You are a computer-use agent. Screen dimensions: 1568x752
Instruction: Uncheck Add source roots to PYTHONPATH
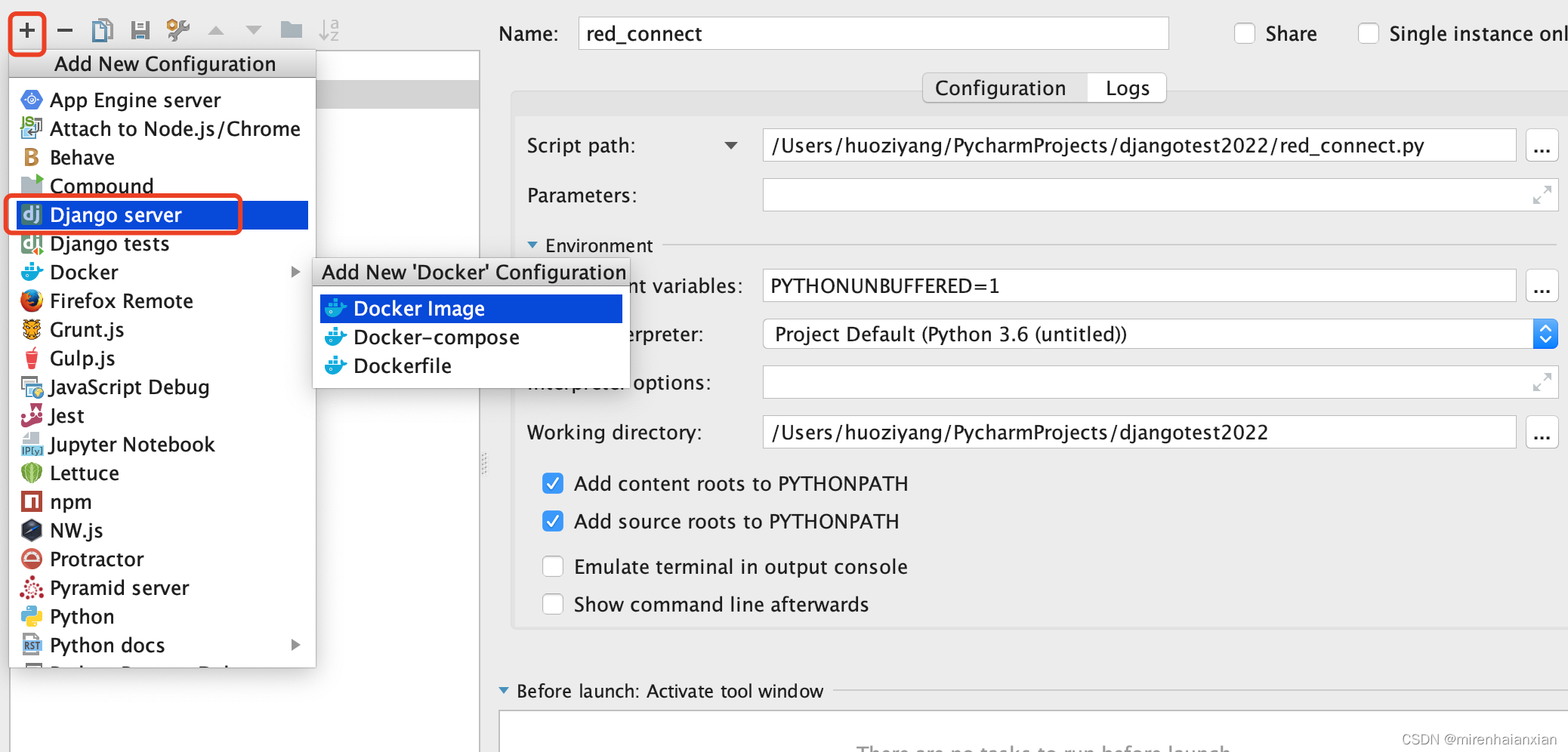point(553,521)
